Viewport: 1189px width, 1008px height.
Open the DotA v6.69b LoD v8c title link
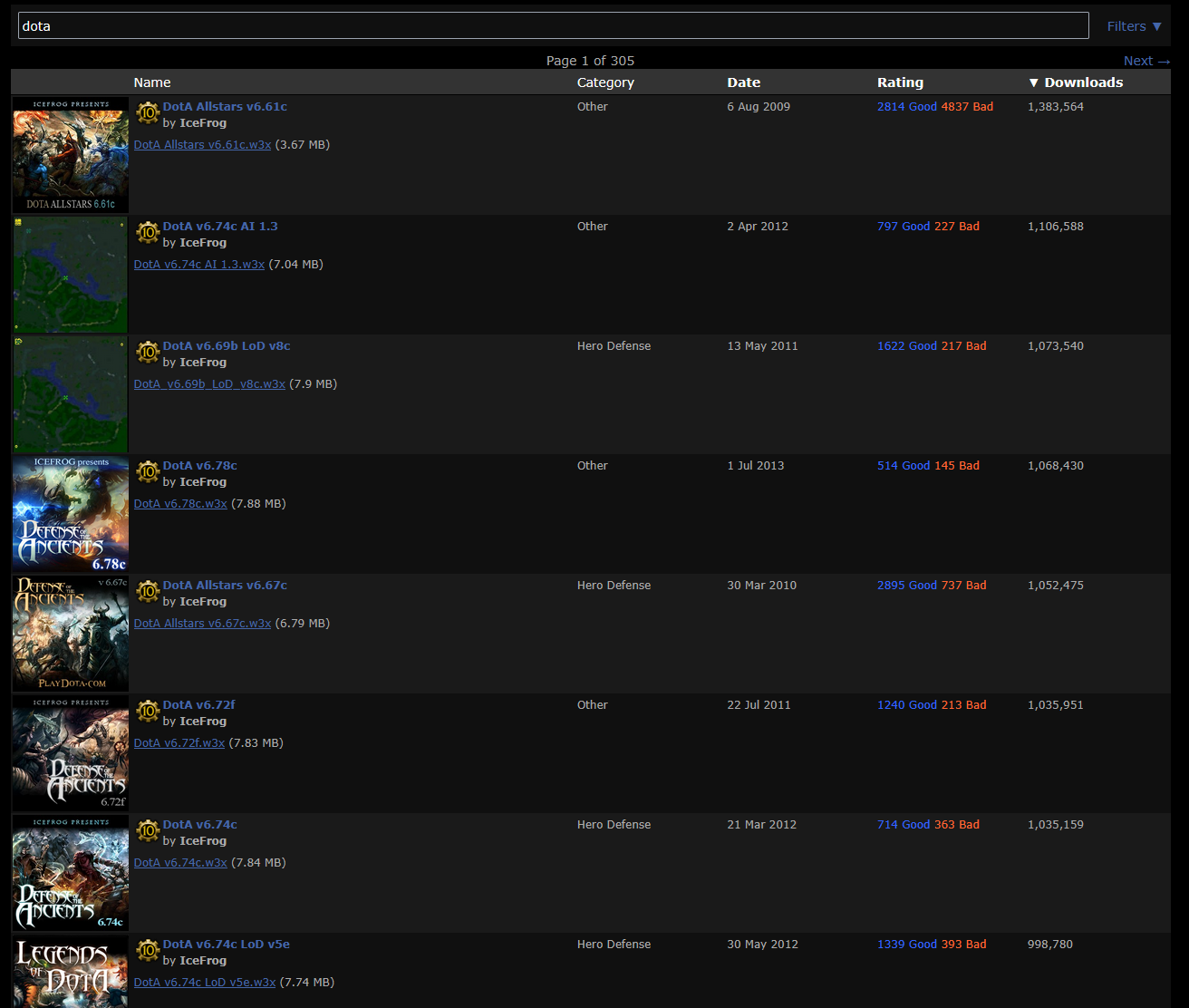[227, 345]
